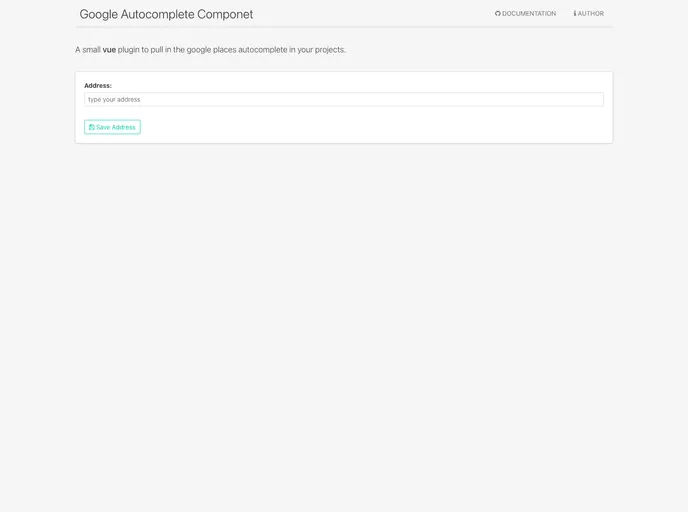Focus the 'type your address' input field
This screenshot has width=688, height=512.
pyautogui.click(x=344, y=100)
